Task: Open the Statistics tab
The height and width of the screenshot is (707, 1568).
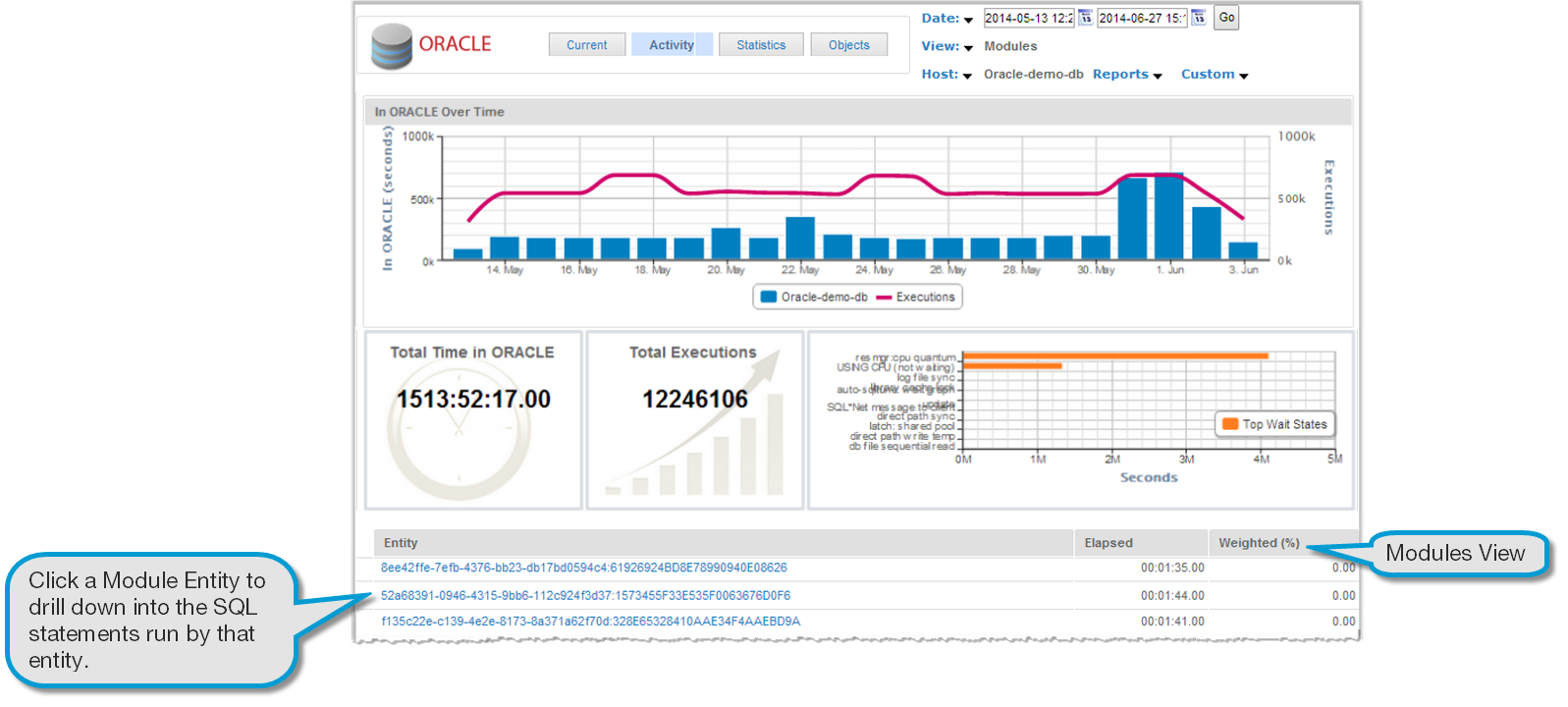Action: (x=761, y=45)
